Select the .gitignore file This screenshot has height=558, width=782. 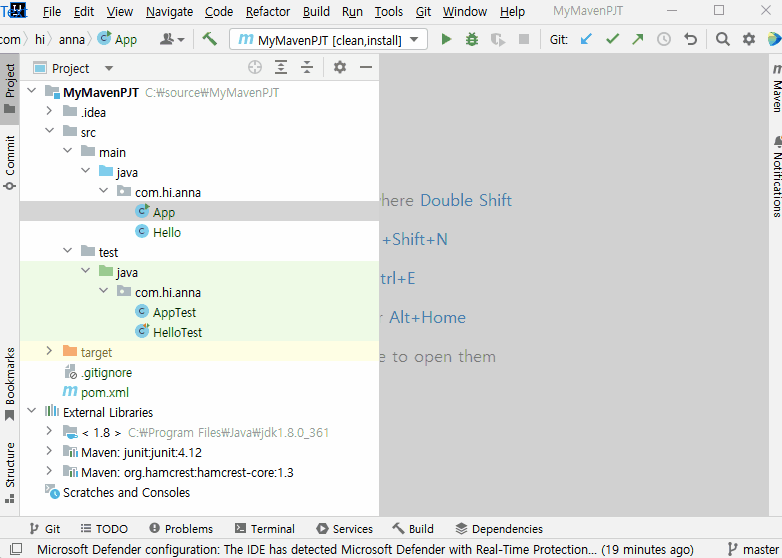tap(199, 372)
